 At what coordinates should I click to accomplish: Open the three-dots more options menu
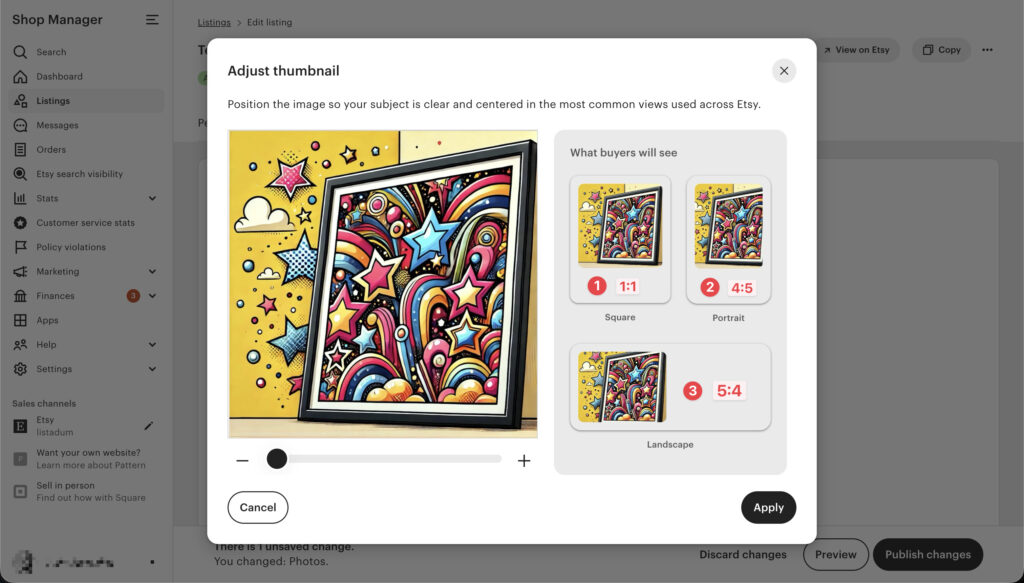click(x=987, y=50)
